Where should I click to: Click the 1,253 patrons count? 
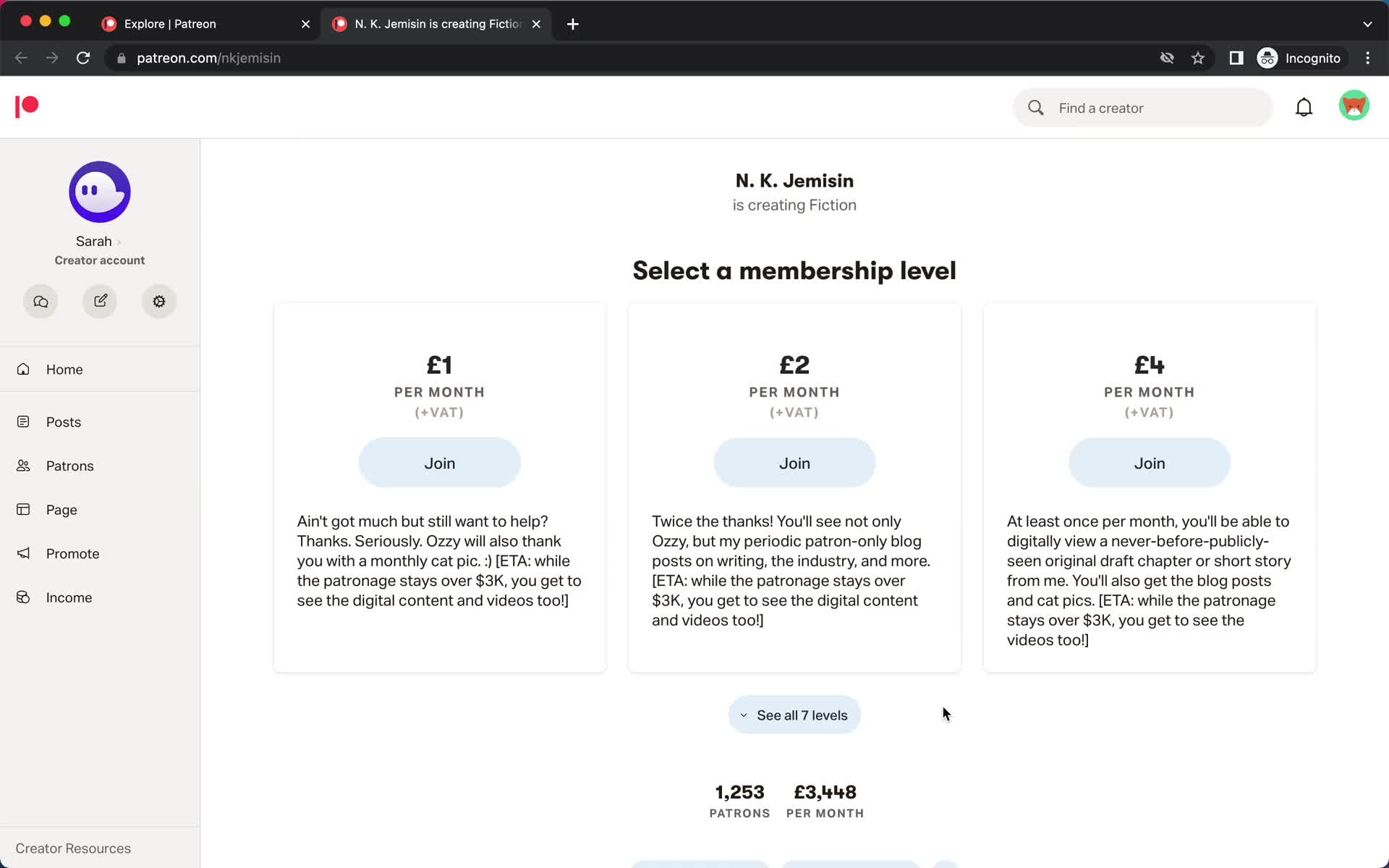point(739,792)
